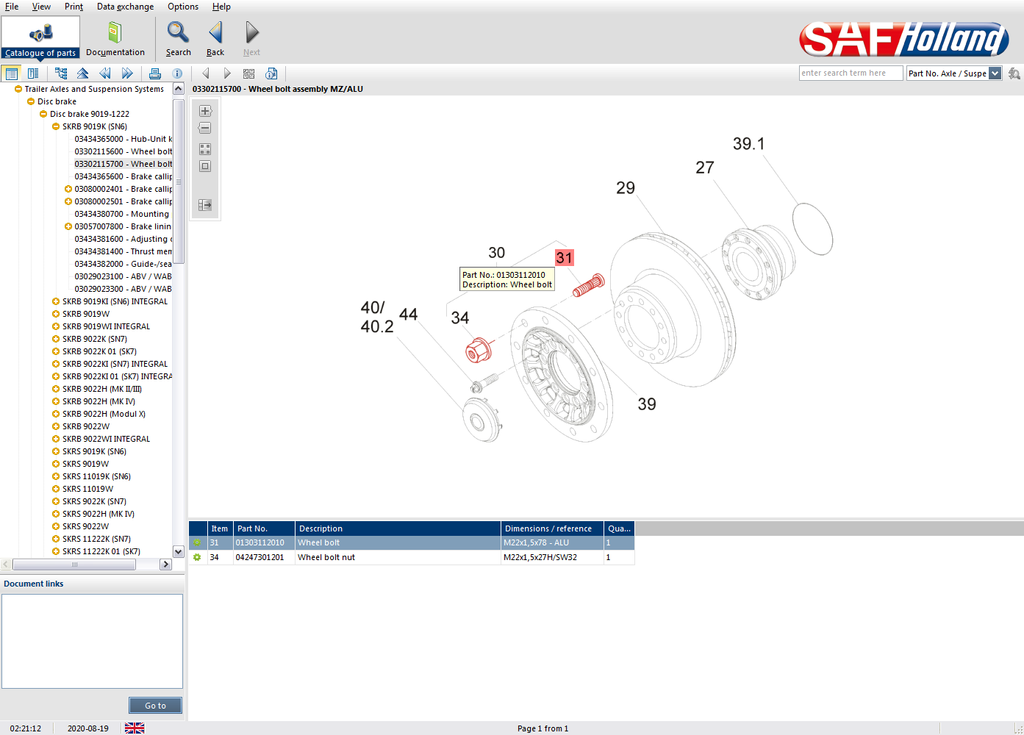Open the Search magnifier tool
Viewport: 1024px width, 735px height.
coord(178,38)
